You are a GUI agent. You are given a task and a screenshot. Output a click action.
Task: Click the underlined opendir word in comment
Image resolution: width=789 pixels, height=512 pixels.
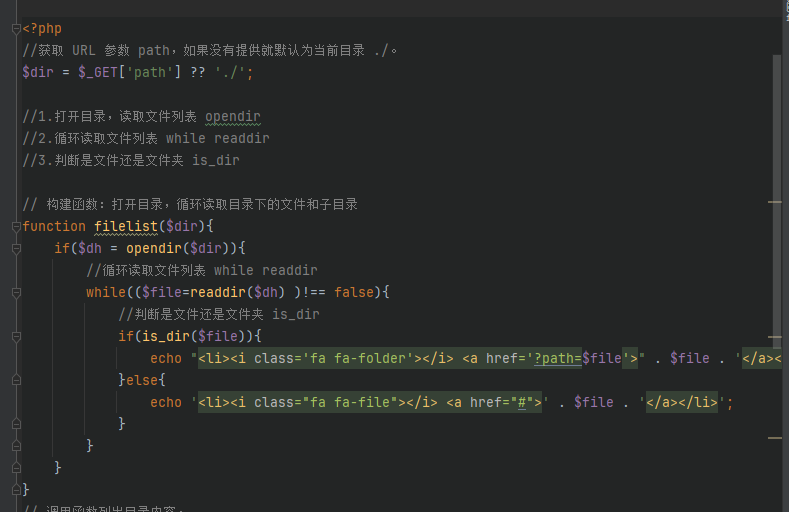[x=232, y=117]
